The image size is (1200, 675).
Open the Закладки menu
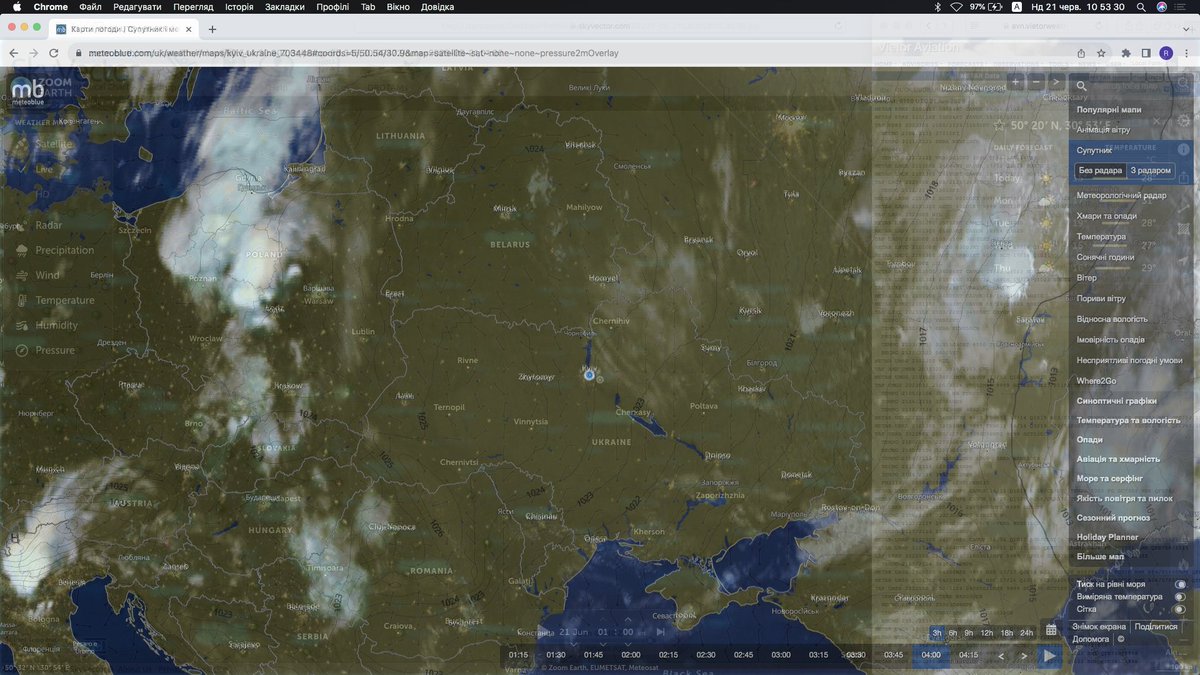(285, 6)
